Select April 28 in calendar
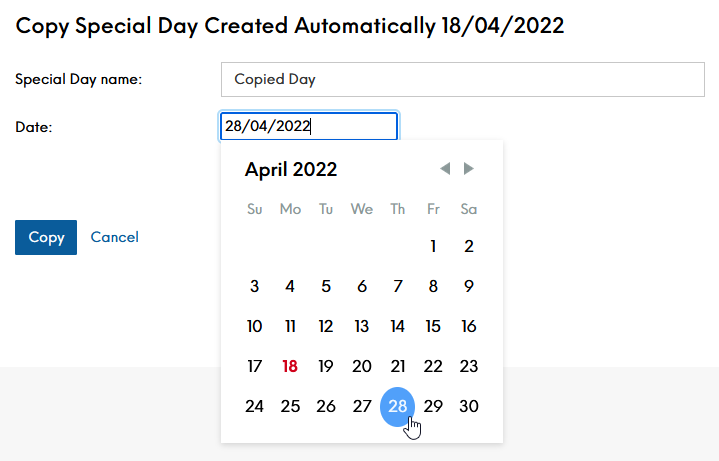Screen dimensions: 719x461 click(x=398, y=406)
